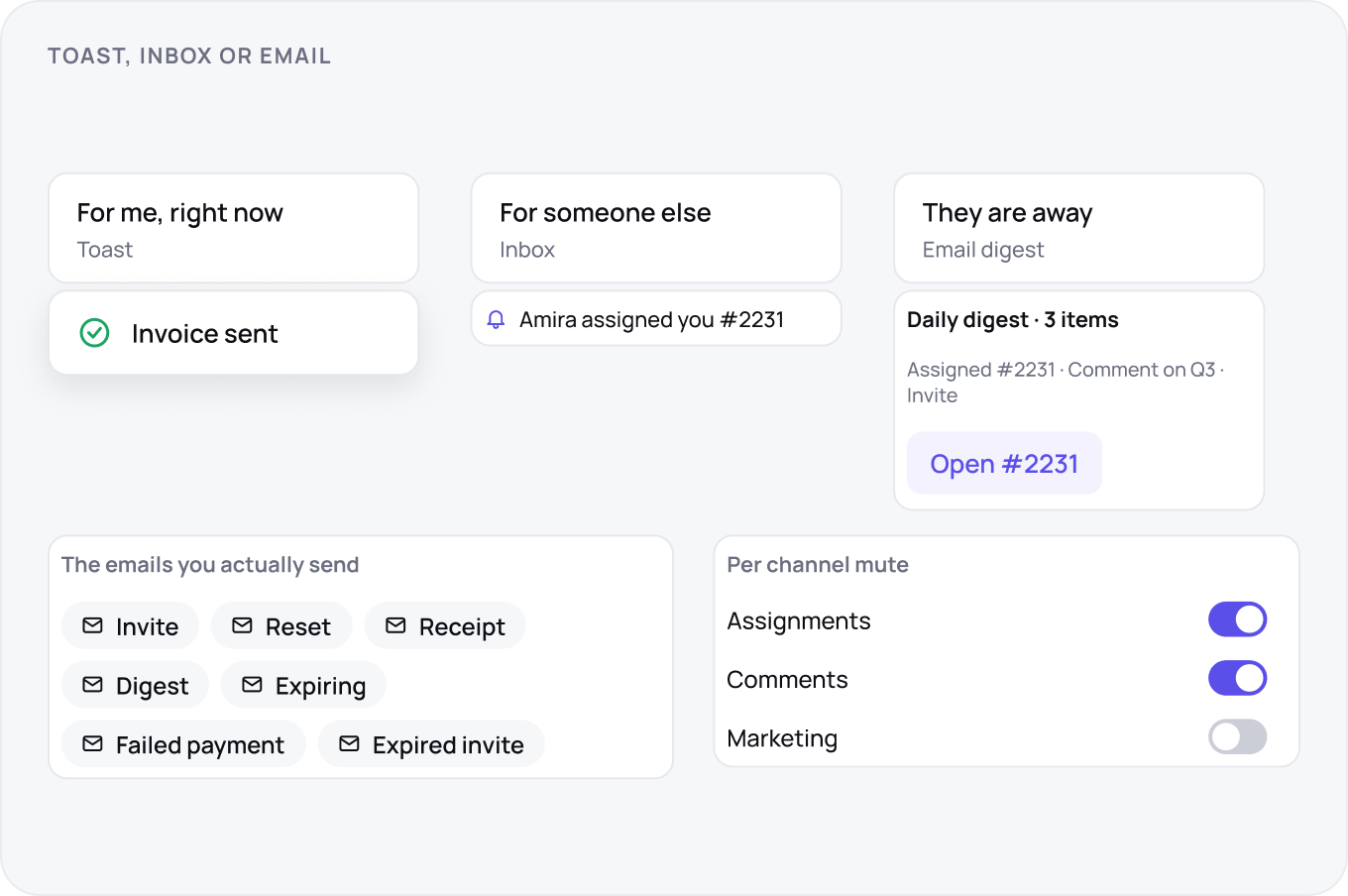1348x896 pixels.
Task: Open the 'For someone else' Inbox card
Action: pos(656,228)
